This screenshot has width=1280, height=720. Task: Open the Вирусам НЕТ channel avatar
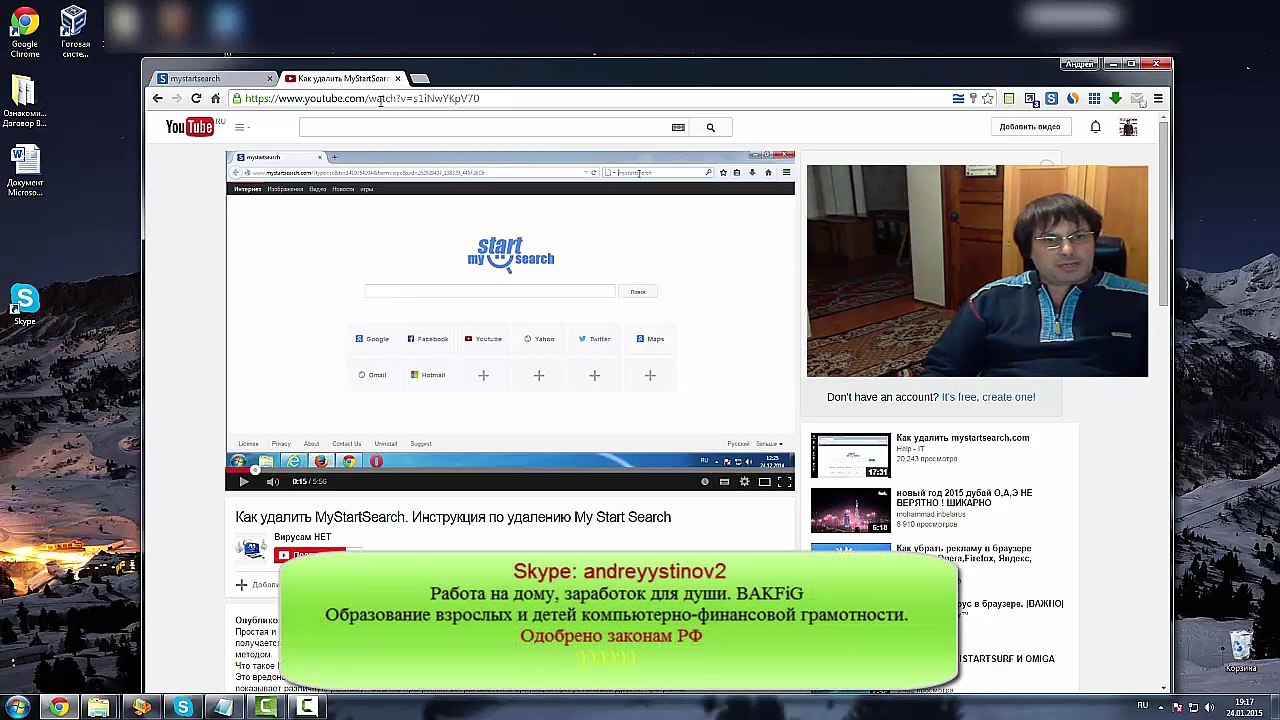tap(251, 548)
